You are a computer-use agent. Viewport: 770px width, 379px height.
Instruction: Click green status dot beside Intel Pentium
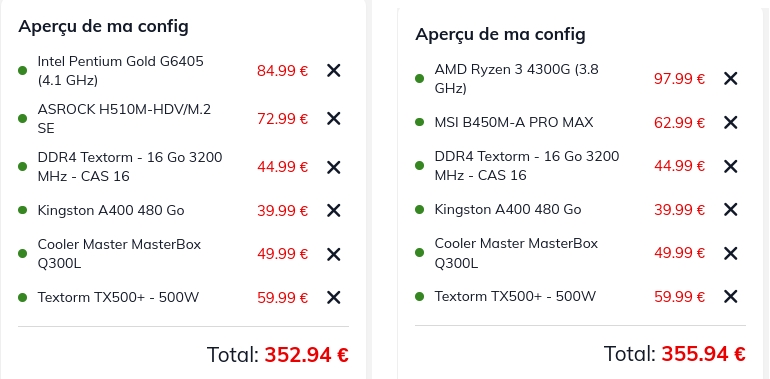pos(22,71)
